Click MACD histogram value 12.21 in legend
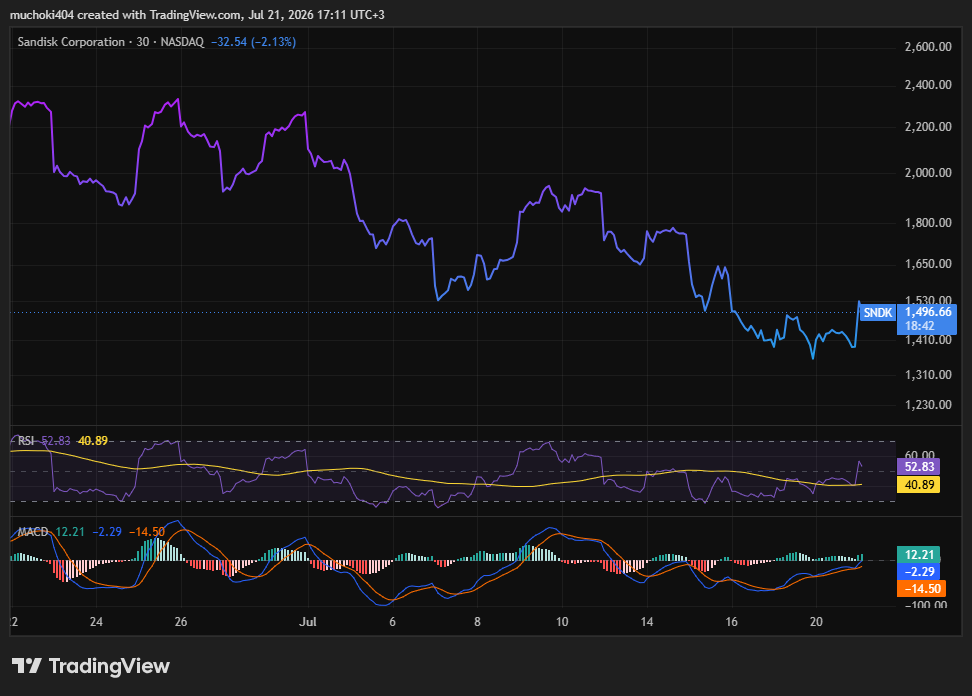 pyautogui.click(x=70, y=532)
